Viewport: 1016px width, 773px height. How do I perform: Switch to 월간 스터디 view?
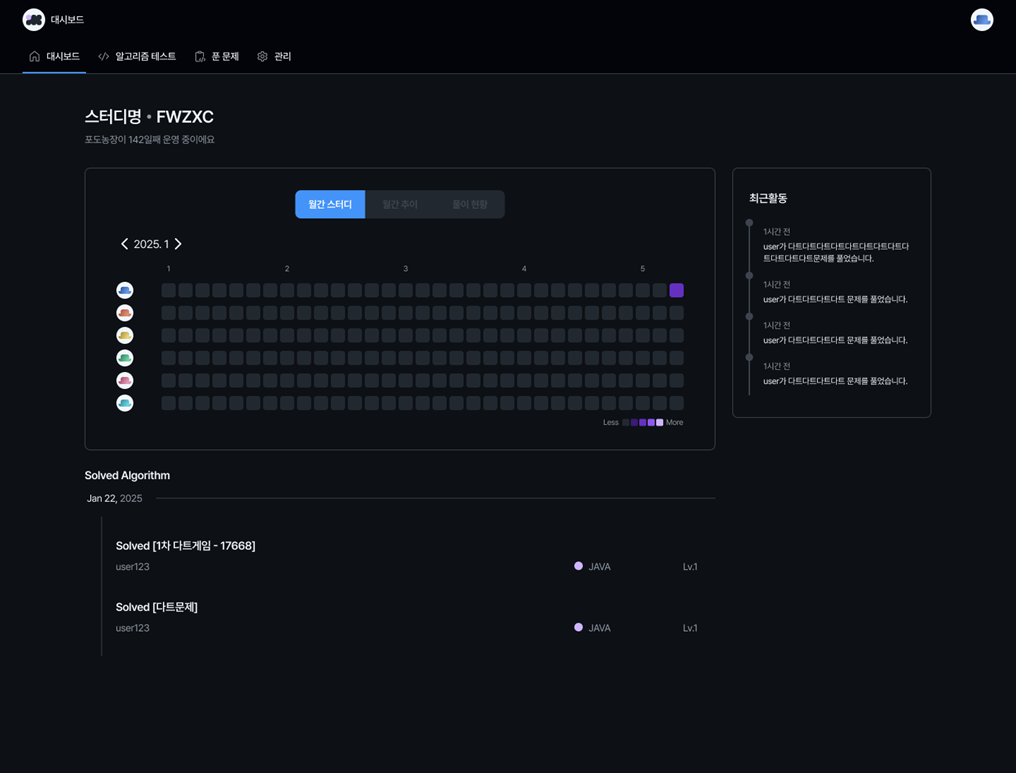[x=330, y=204]
